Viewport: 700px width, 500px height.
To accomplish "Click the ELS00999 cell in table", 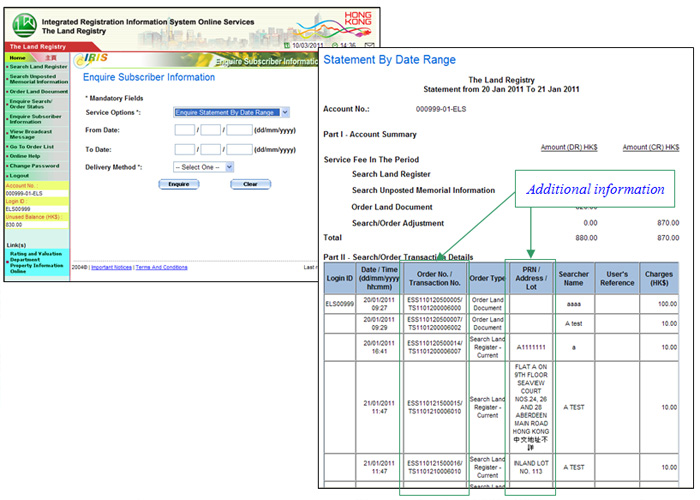I will (x=339, y=304).
